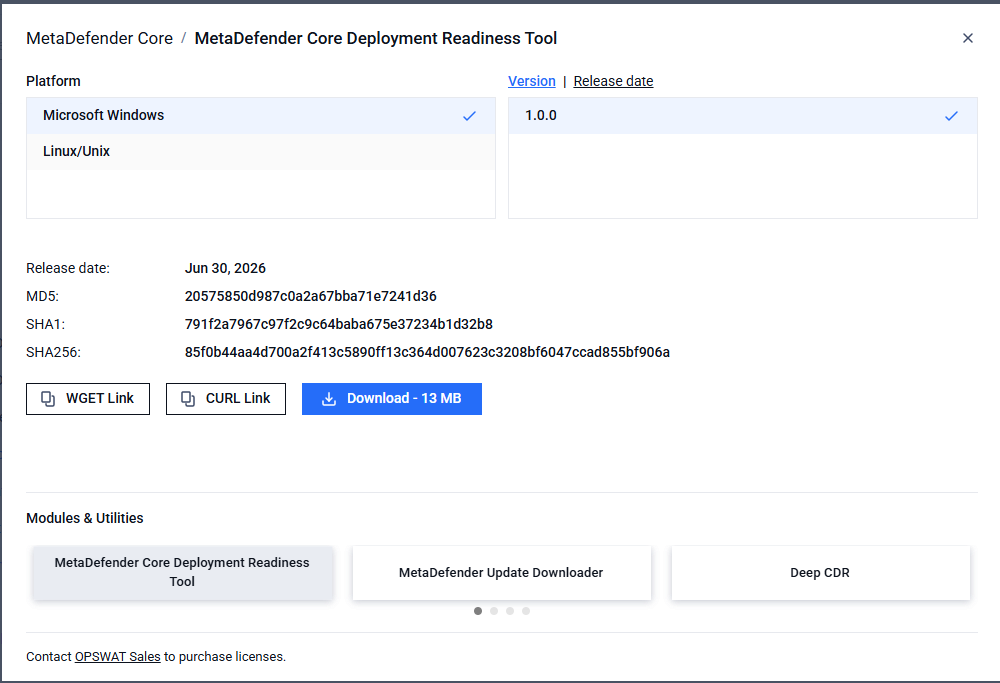This screenshot has width=1000, height=683.
Task: Go to second carousel page dot
Action: (494, 611)
